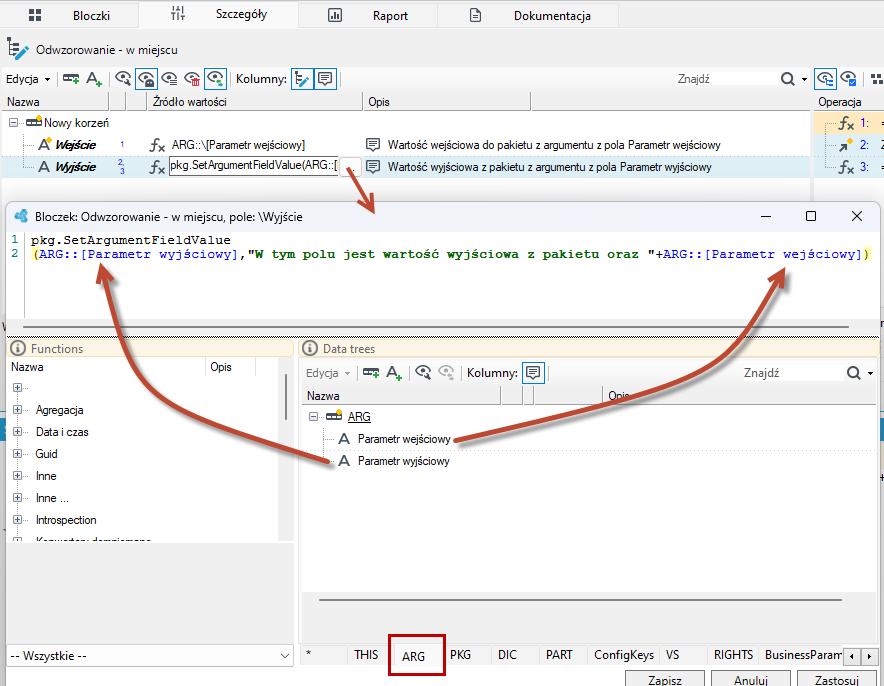
Task: Click the eye with checkbox icon above Operacja
Action: coord(848,79)
